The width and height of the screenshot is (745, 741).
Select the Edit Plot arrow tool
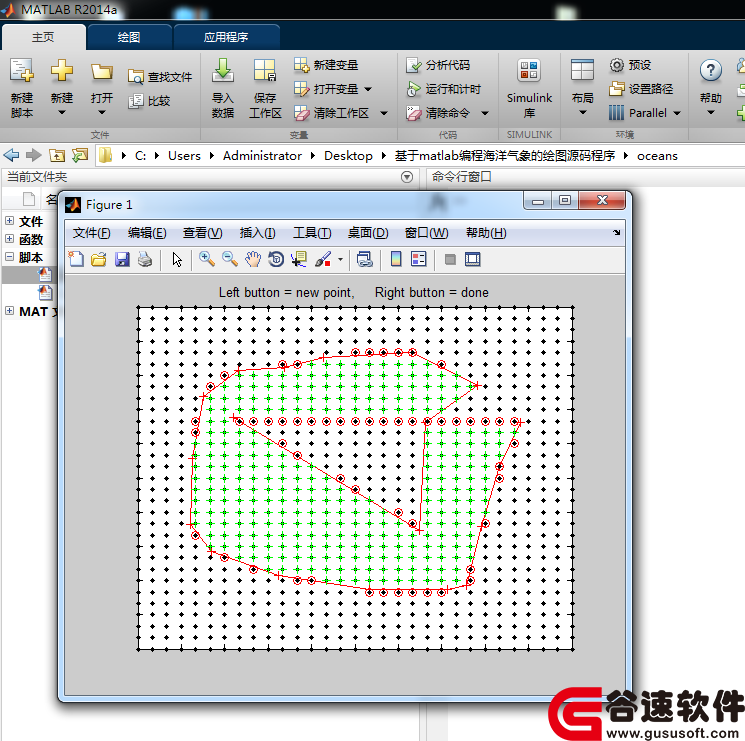[177, 260]
